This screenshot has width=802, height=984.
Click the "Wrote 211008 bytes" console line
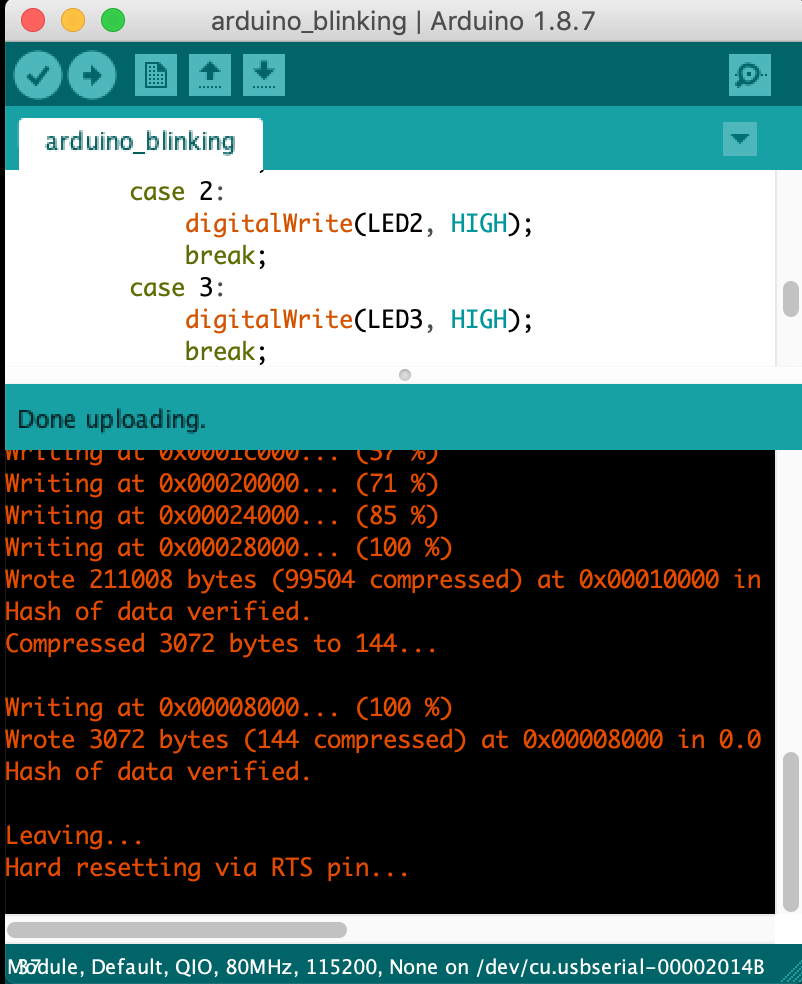pyautogui.click(x=383, y=580)
